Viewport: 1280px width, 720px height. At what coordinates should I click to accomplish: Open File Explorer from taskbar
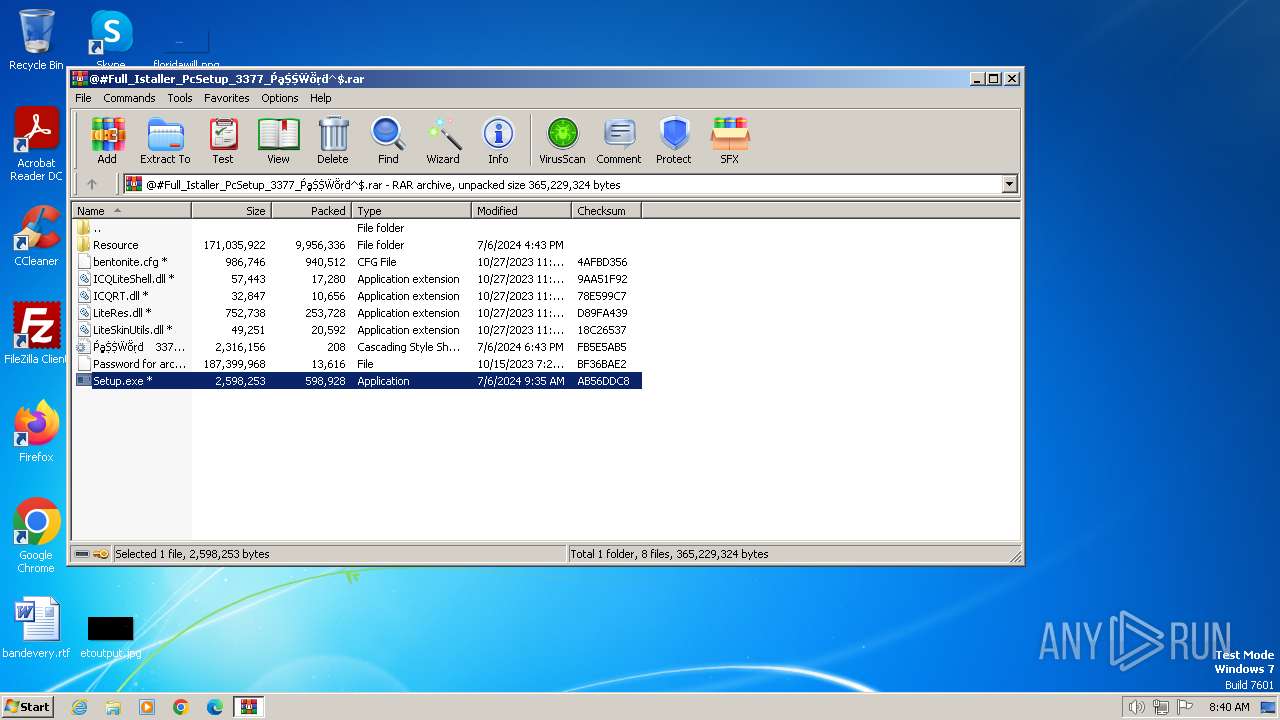[113, 707]
